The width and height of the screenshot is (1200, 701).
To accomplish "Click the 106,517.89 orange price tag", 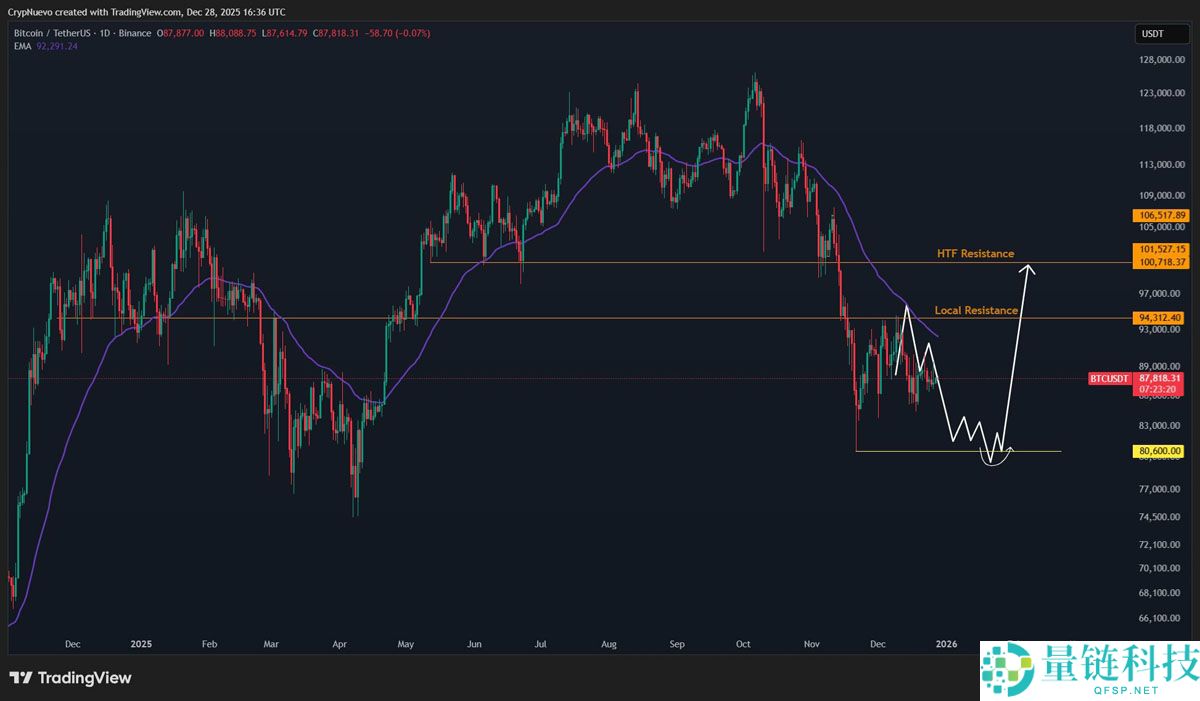I will point(1160,215).
